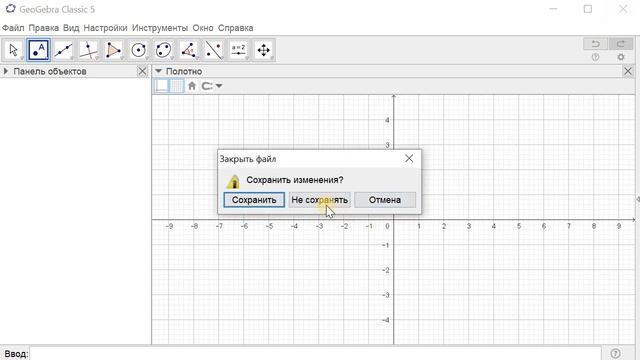
Task: Expand the Панель объектов style bar triangle
Action: pyautogui.click(x=6, y=71)
